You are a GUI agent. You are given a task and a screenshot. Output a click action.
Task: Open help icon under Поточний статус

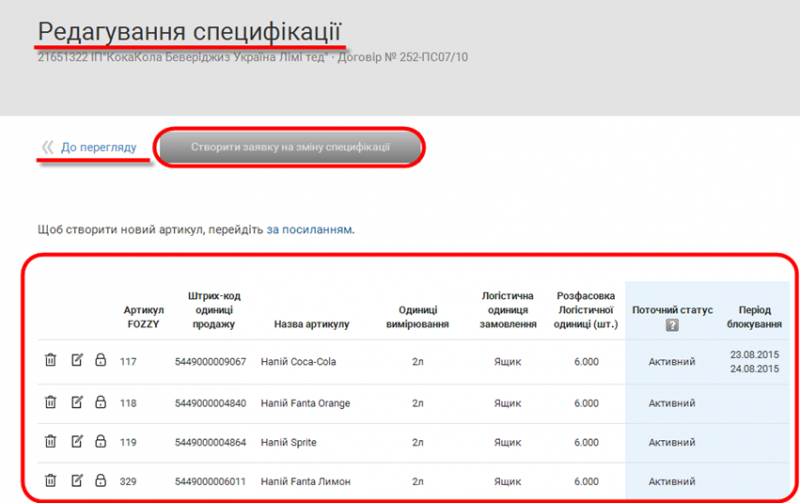click(672, 325)
